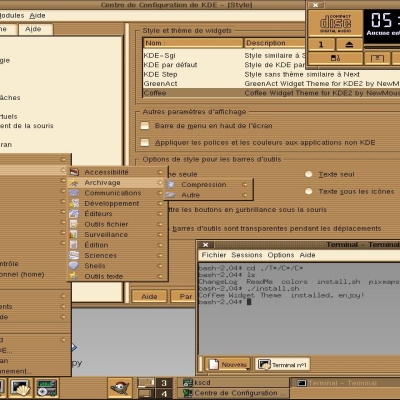Open Aide menu in the Control Center menubar
Image resolution: width=400 pixels, height=400 pixels.
(x=37, y=16)
